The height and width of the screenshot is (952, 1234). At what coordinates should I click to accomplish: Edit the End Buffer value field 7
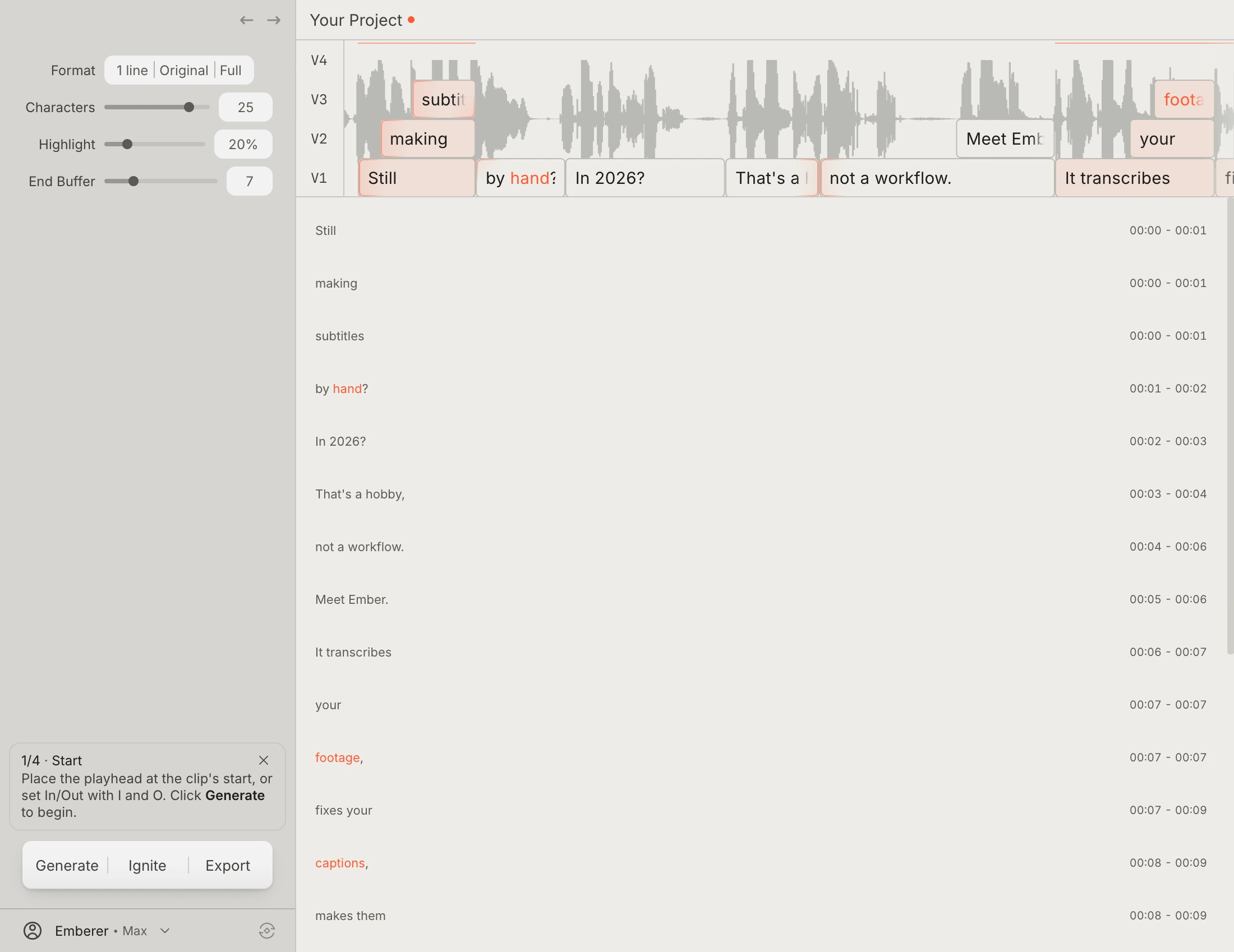[x=249, y=181]
